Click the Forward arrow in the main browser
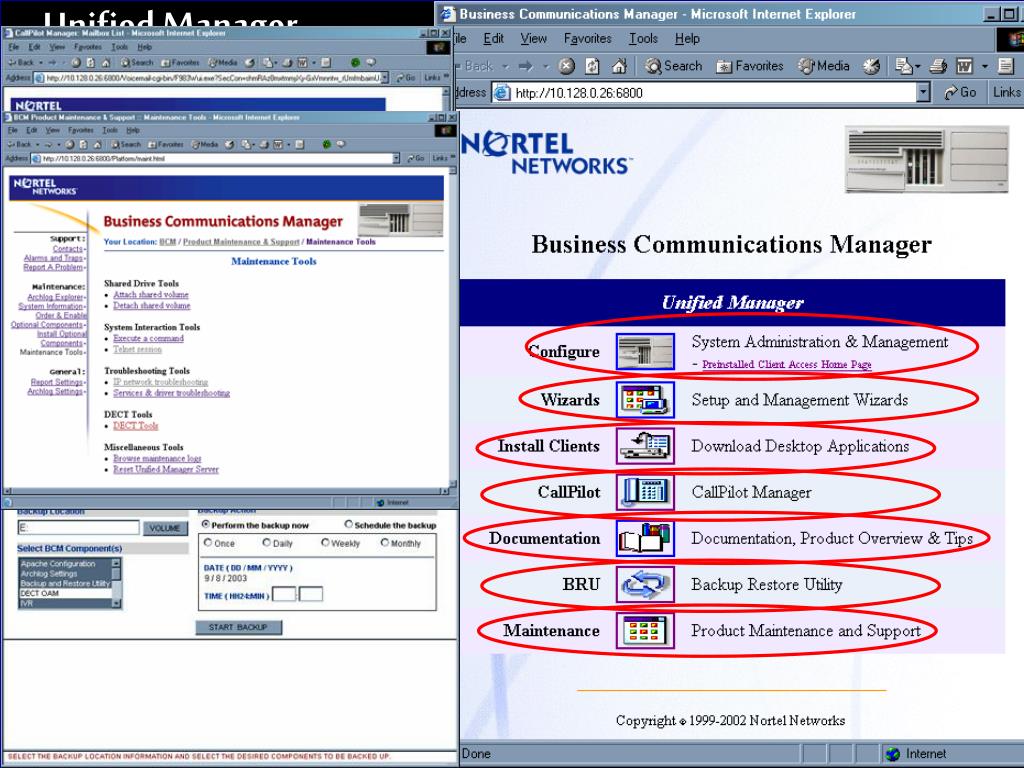Viewport: 1024px width, 768px height. 526,66
